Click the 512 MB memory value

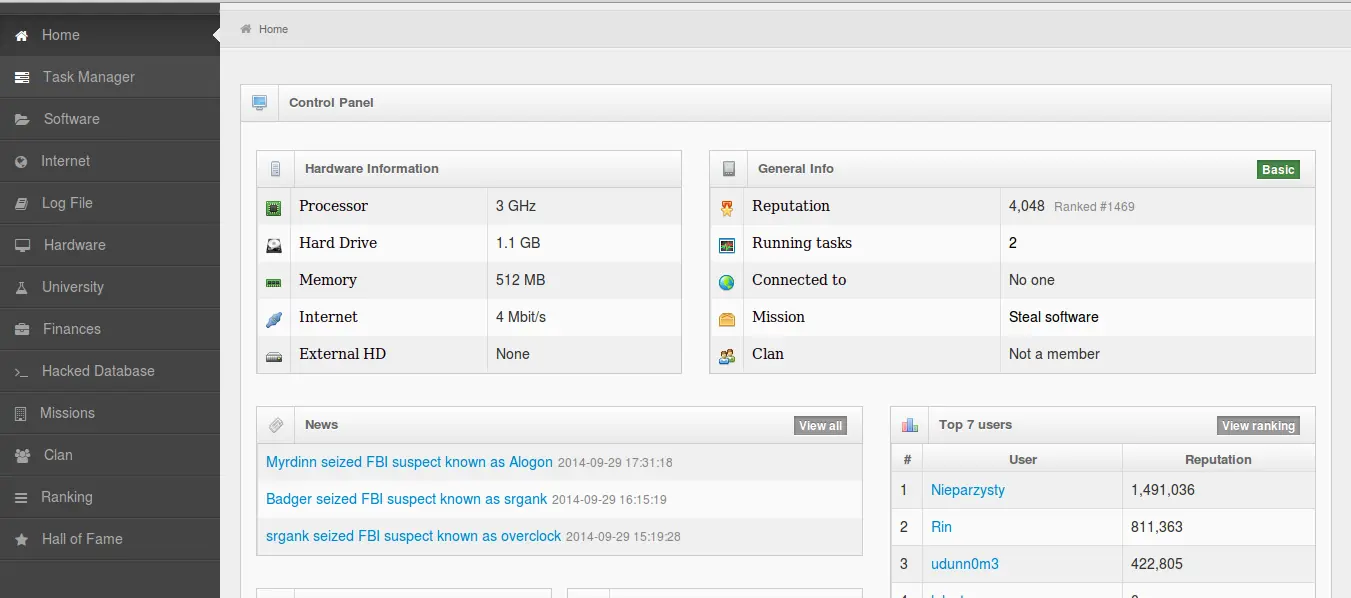click(x=521, y=280)
